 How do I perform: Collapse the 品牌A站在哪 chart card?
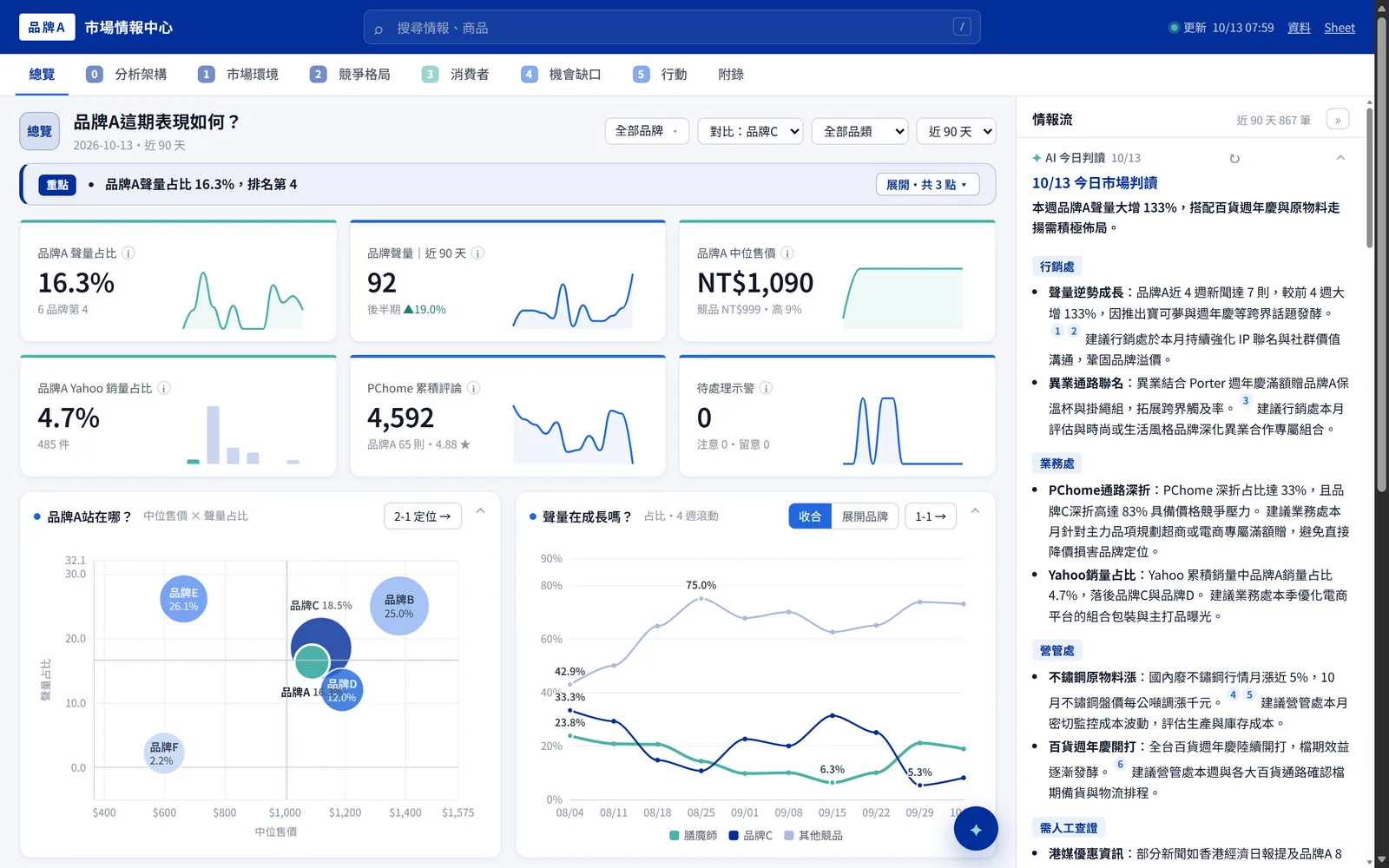tap(480, 511)
